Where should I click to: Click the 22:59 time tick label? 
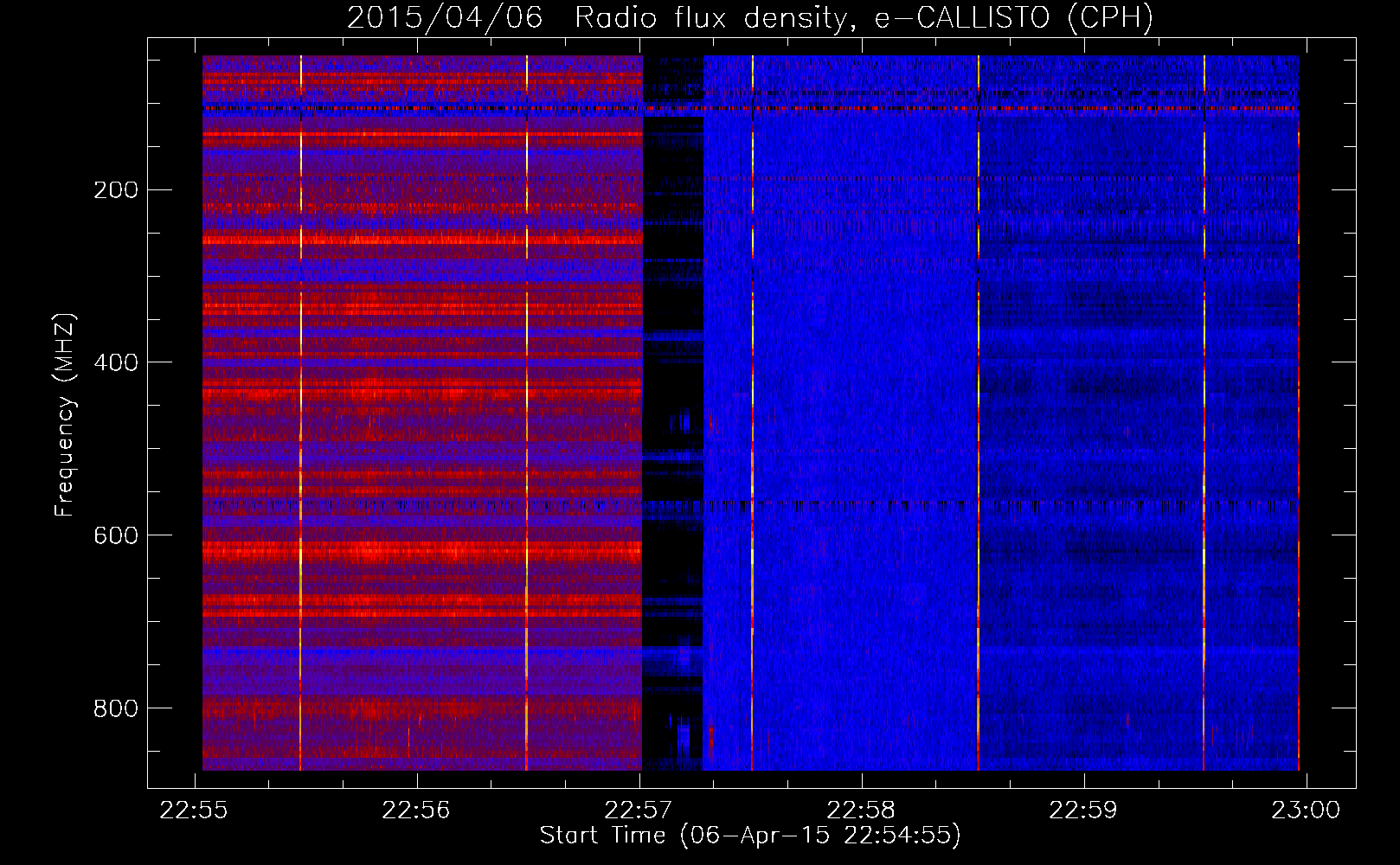pyautogui.click(x=1084, y=811)
